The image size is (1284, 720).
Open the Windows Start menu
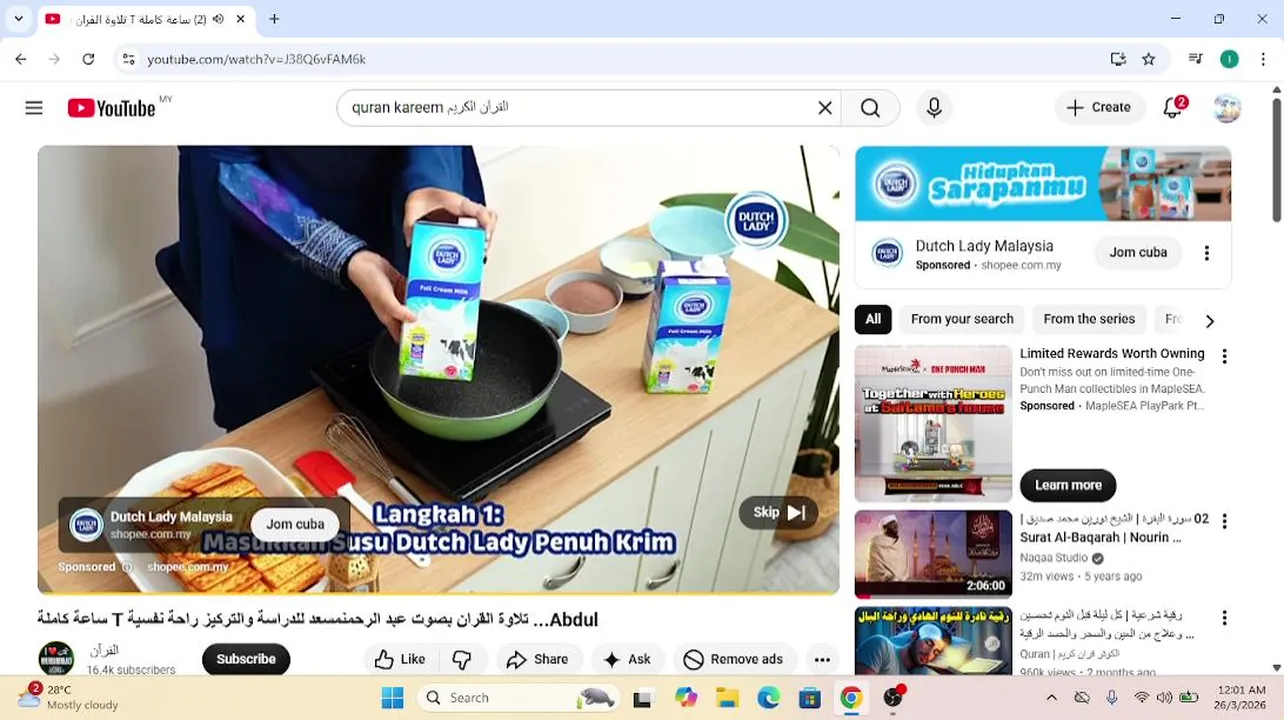392,698
